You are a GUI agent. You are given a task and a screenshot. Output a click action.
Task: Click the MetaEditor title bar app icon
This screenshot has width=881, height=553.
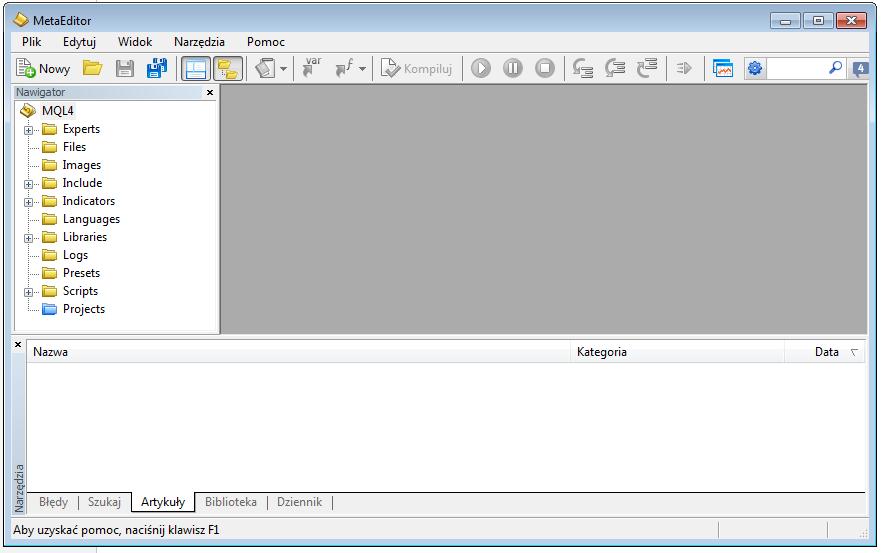click(21, 20)
